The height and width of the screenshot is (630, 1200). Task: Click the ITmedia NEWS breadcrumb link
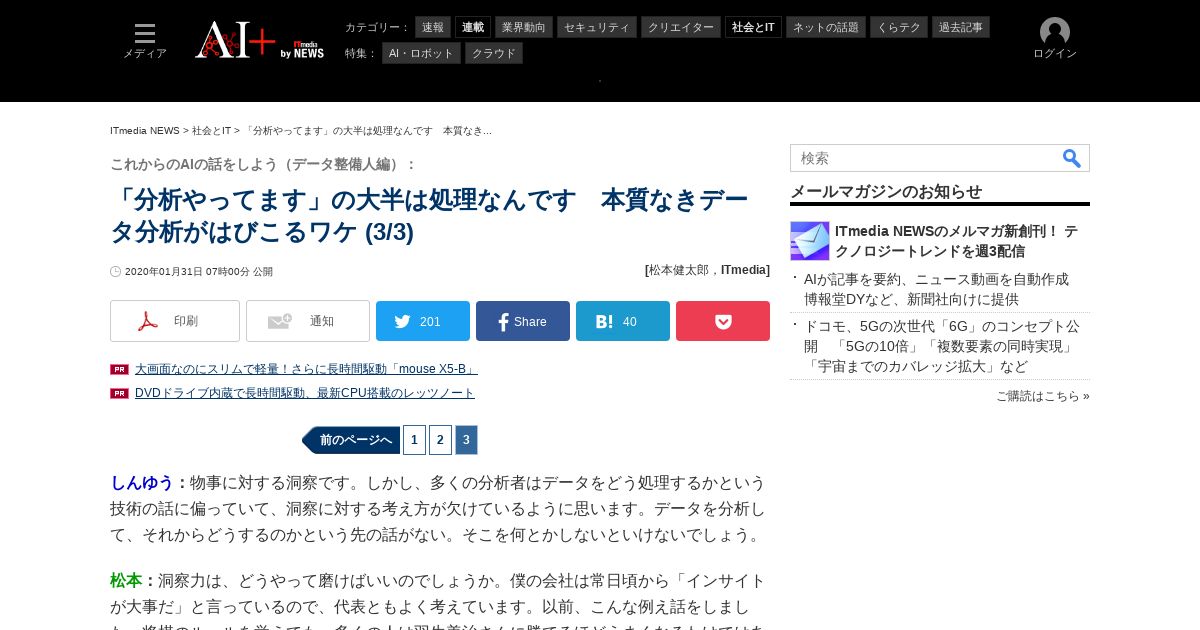(145, 131)
